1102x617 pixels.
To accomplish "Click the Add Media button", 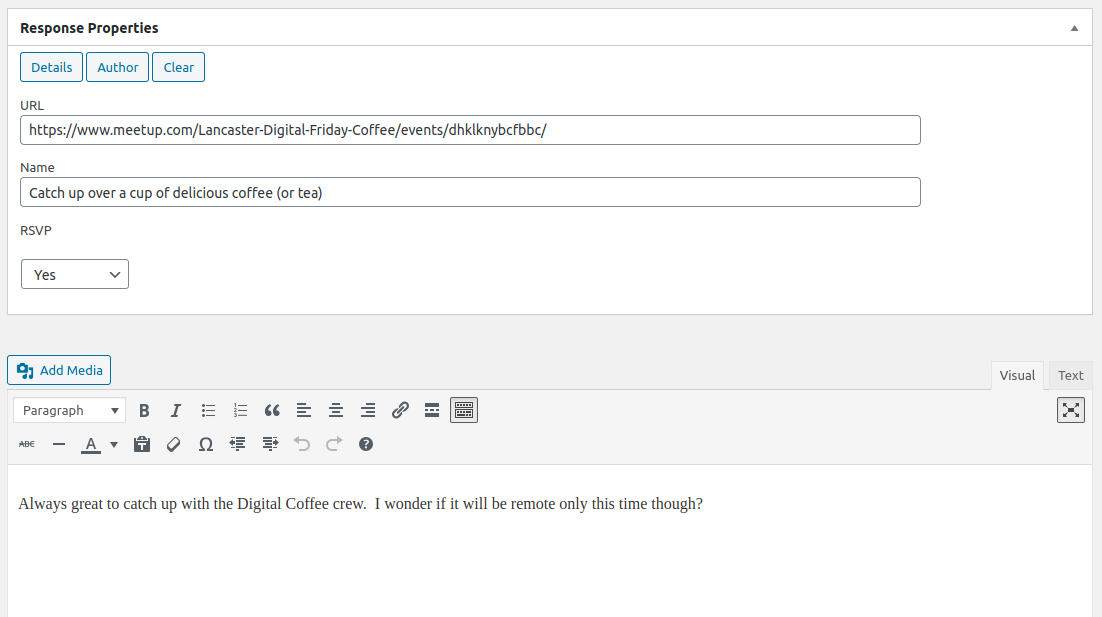I will (59, 370).
